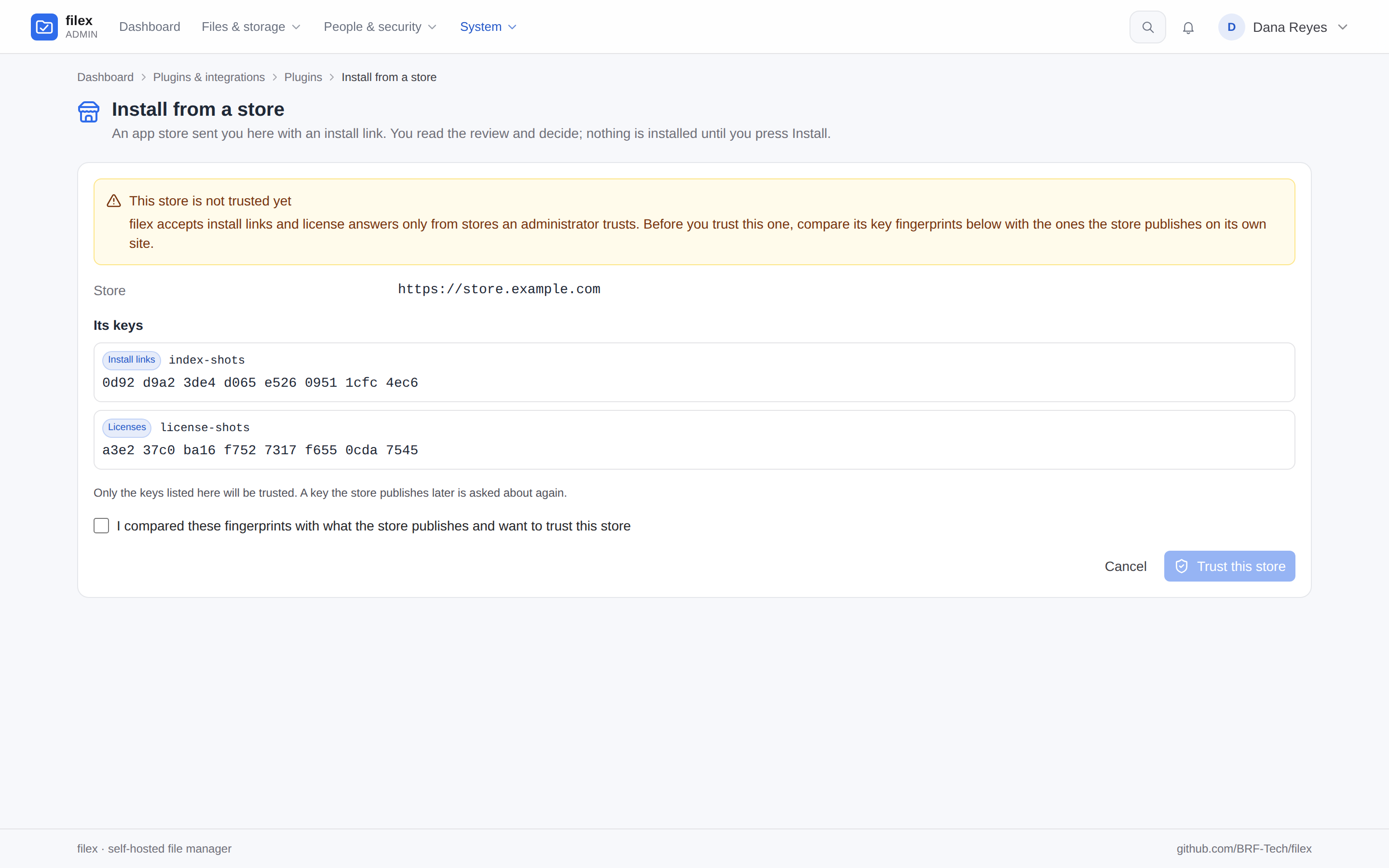Click Dana Reyes avatar circle
1389x868 pixels.
click(1231, 27)
